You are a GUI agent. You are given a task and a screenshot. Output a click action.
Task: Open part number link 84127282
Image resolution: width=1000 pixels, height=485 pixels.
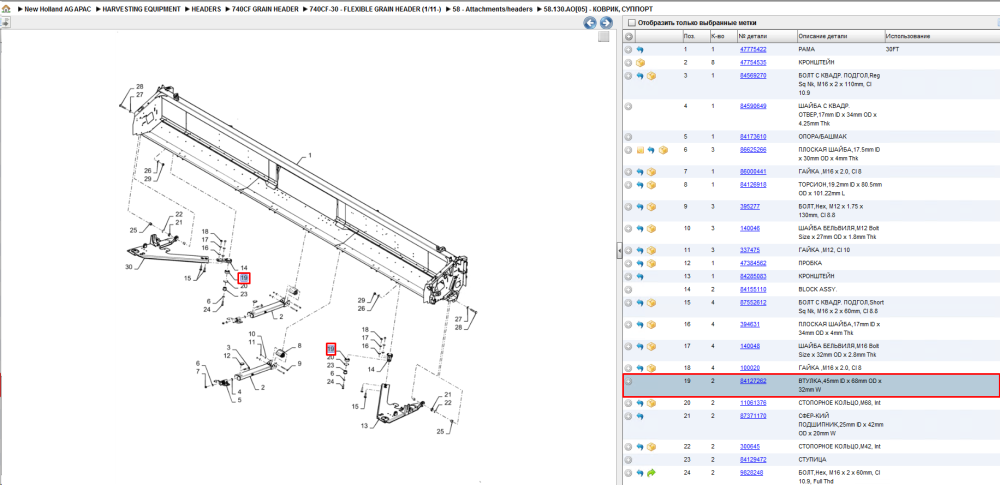coord(753,381)
